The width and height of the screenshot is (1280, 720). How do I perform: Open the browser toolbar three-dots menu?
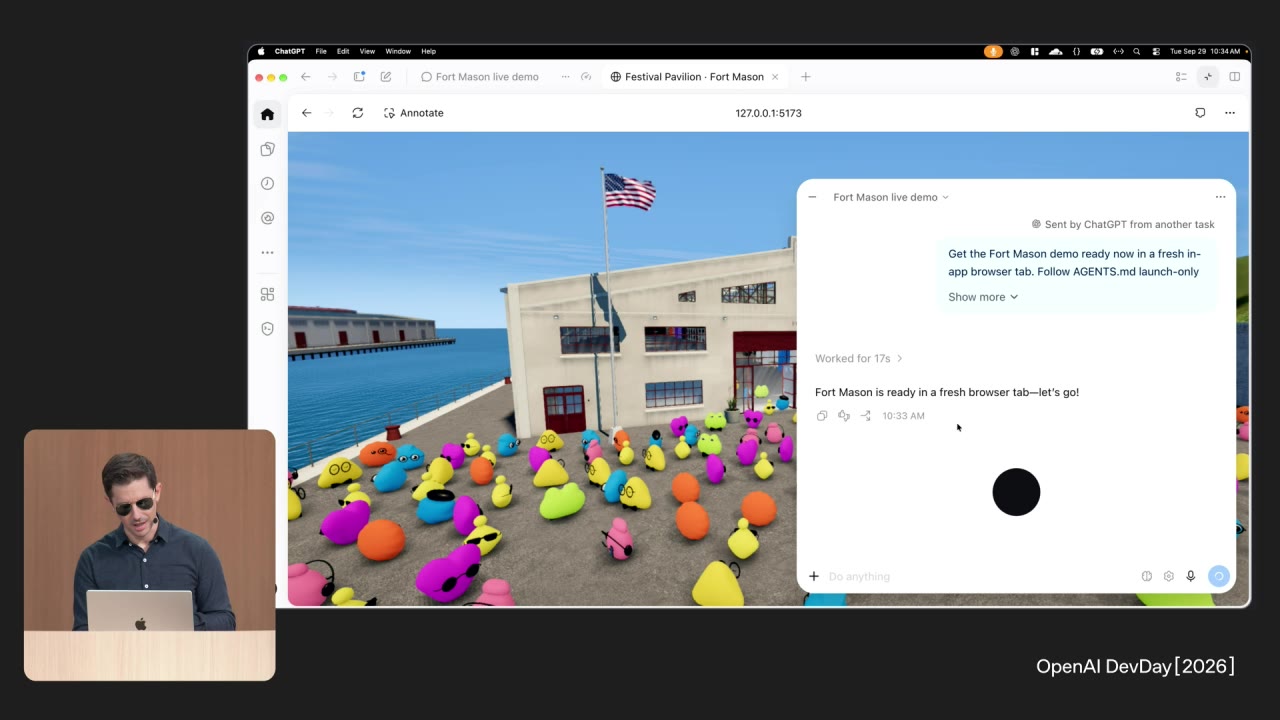pos(1230,113)
